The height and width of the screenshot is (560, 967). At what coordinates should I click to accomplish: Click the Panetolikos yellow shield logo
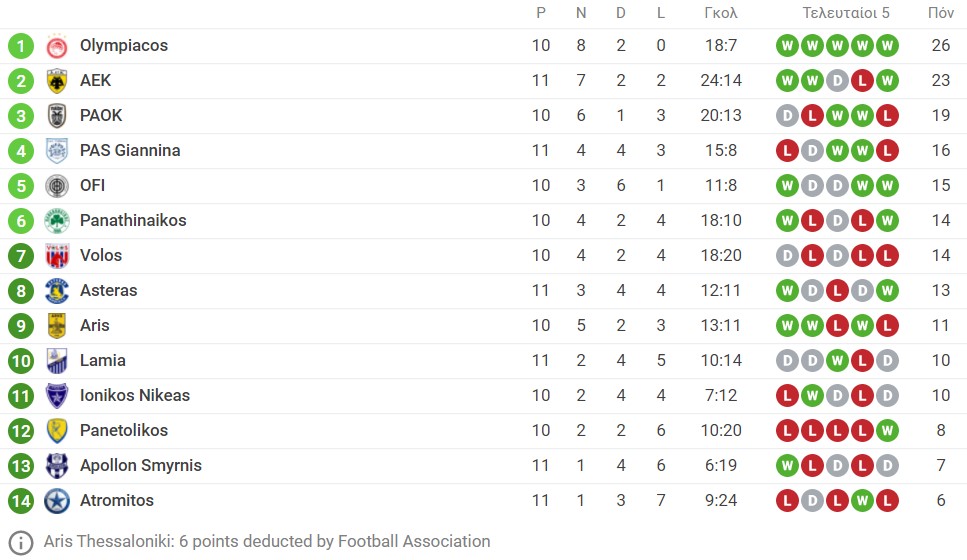point(57,430)
